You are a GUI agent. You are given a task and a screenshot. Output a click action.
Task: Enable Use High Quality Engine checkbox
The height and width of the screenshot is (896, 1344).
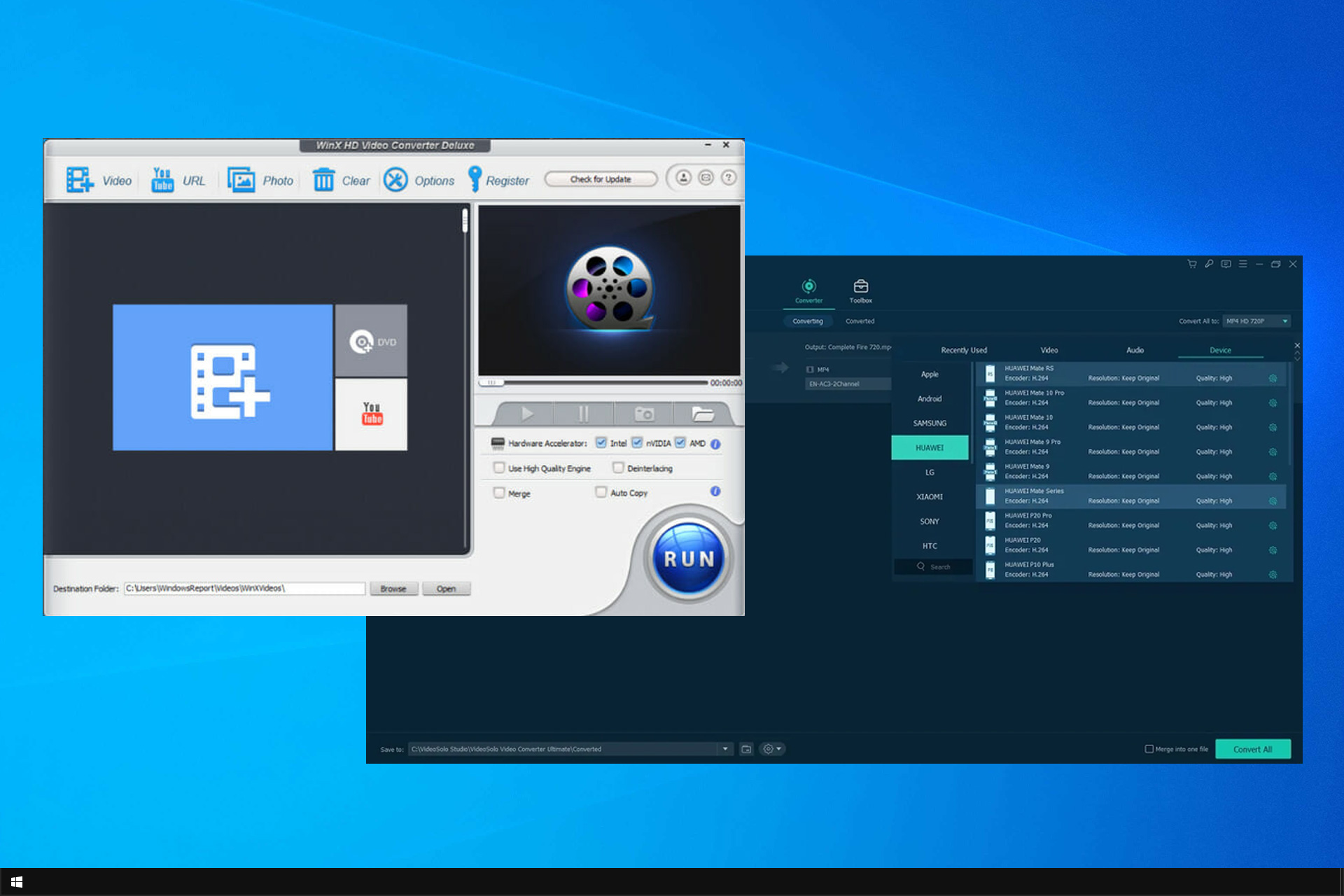click(x=499, y=468)
